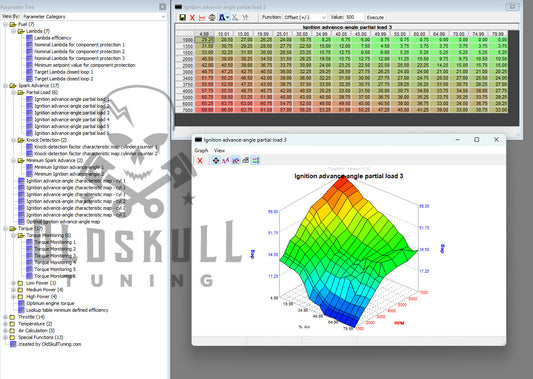Image resolution: width=533 pixels, height=379 pixels.
Task: Open the View menu in graph window
Action: 219,150
